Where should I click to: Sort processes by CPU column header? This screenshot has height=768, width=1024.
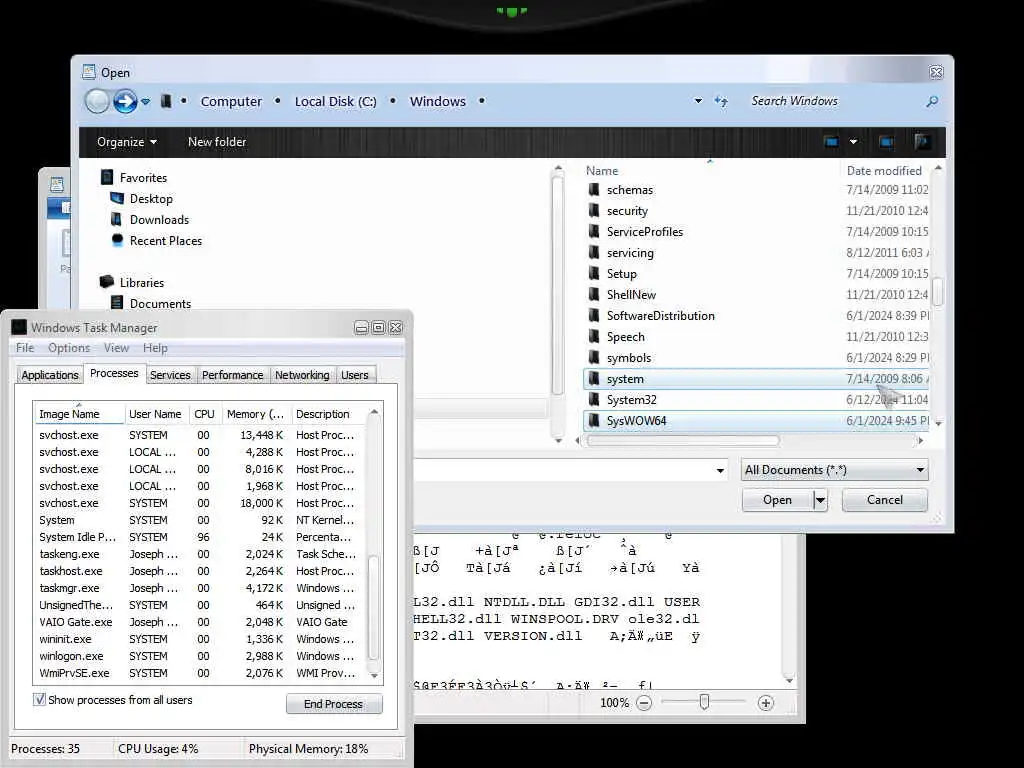[204, 414]
